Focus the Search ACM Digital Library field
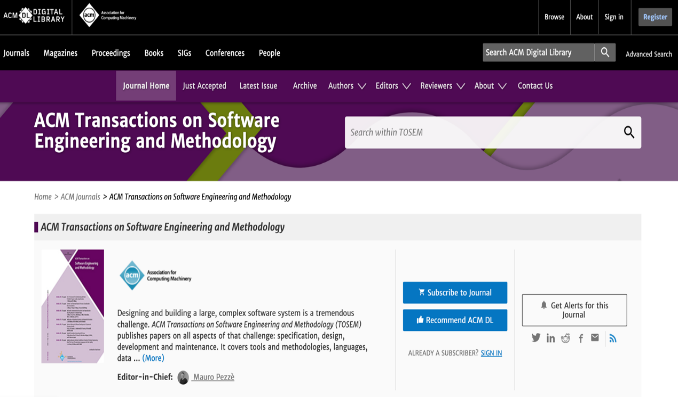 [538, 52]
